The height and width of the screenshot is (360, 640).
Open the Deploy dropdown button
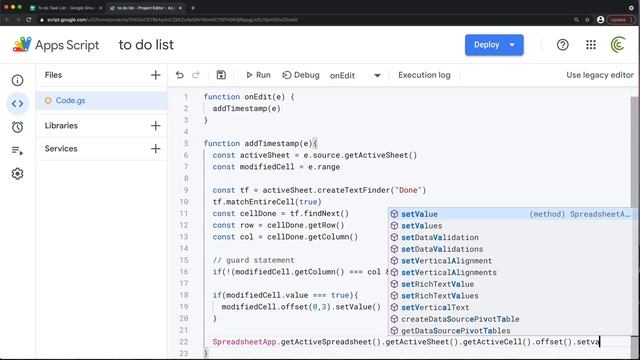(x=494, y=45)
